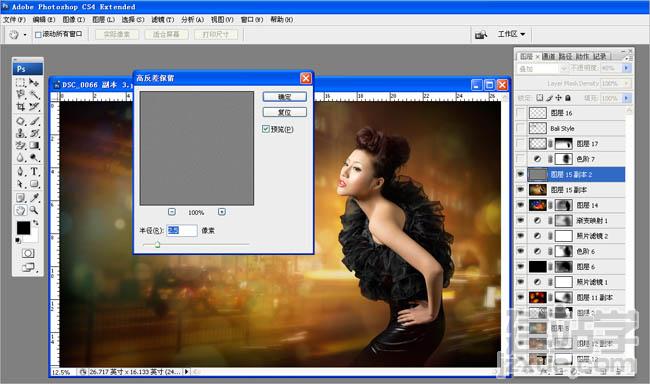This screenshot has height=384, width=650.
Task: Hide the 图层 14 layer eye icon
Action: (521, 205)
